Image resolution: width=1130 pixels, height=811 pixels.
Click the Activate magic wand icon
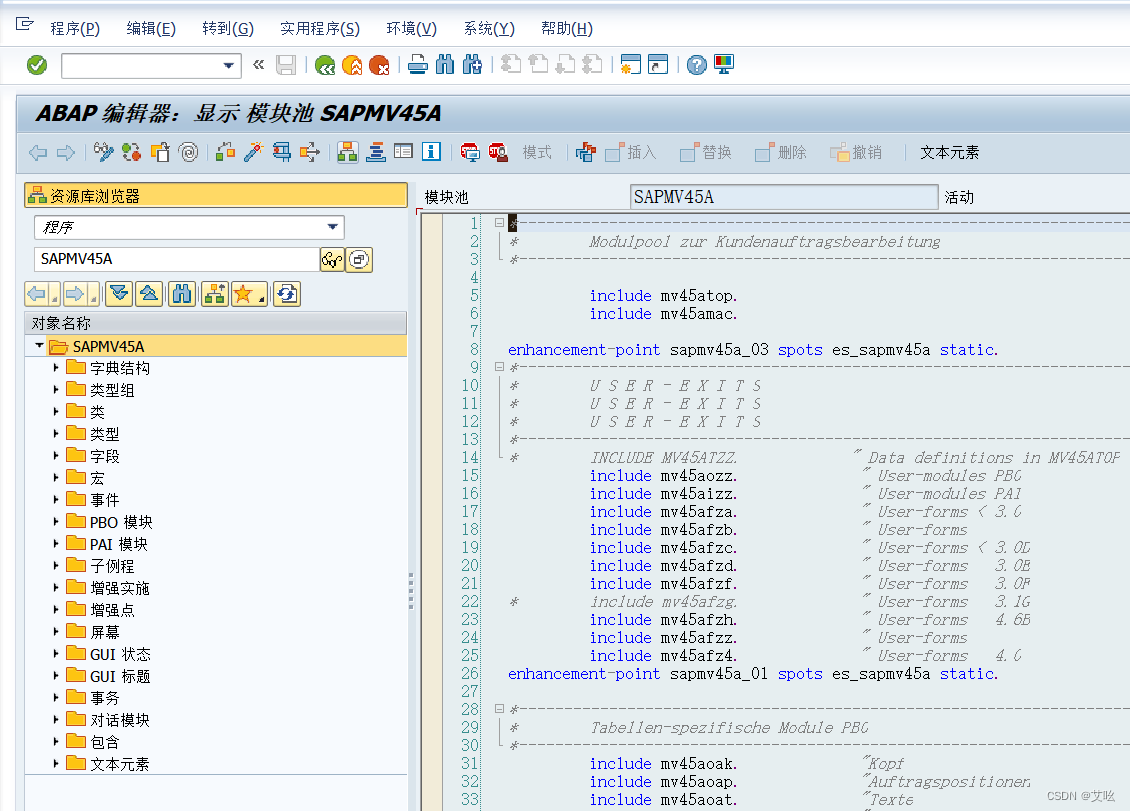tap(254, 152)
